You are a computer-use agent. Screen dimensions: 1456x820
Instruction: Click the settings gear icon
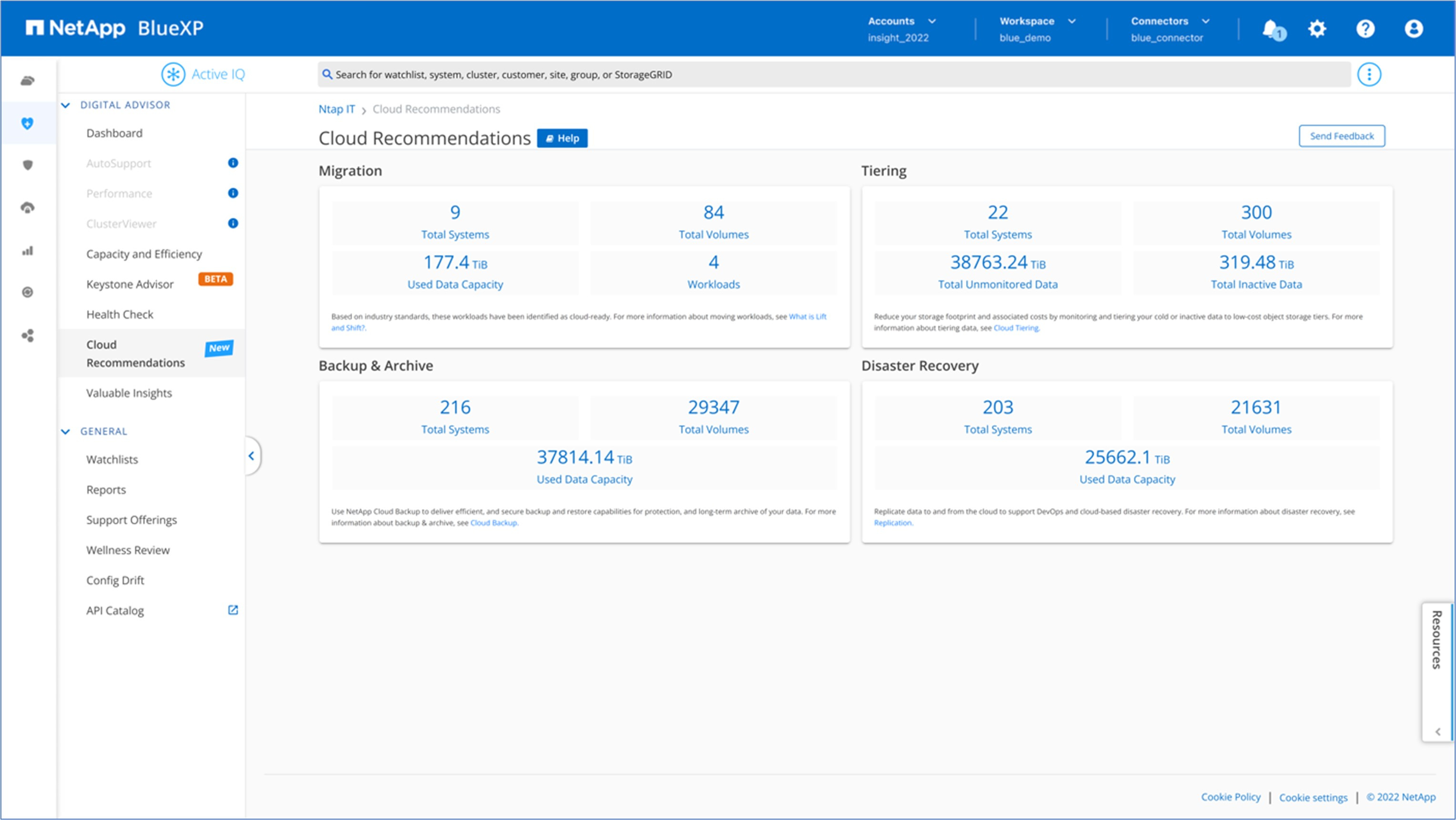1317,28
